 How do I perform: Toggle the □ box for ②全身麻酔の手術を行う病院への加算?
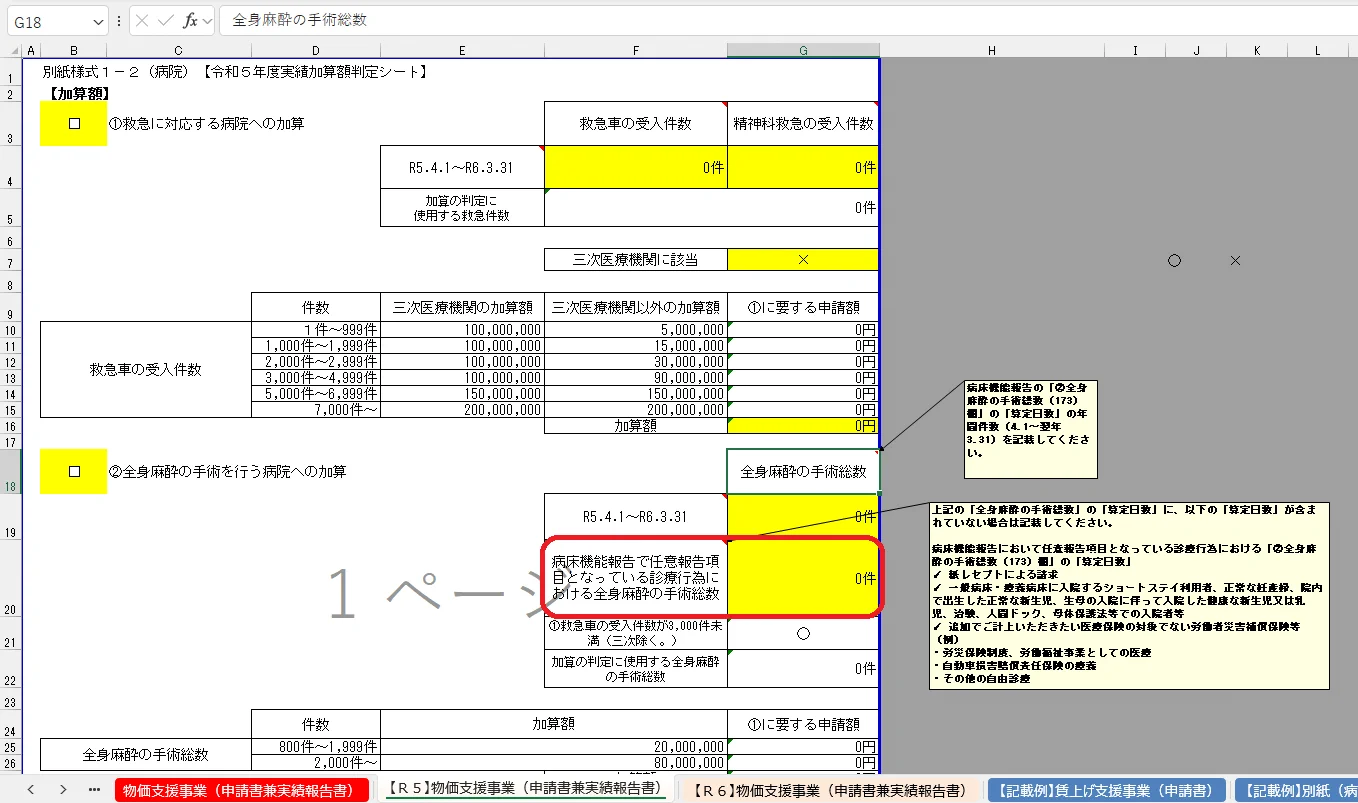(x=73, y=471)
